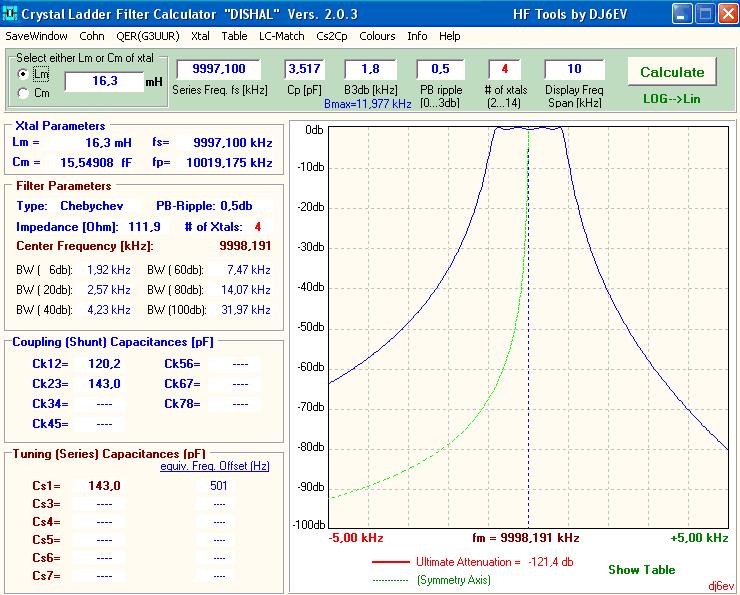This screenshot has height=595, width=740.
Task: Click the Cs1 frequency offset 501
Action: click(219, 486)
